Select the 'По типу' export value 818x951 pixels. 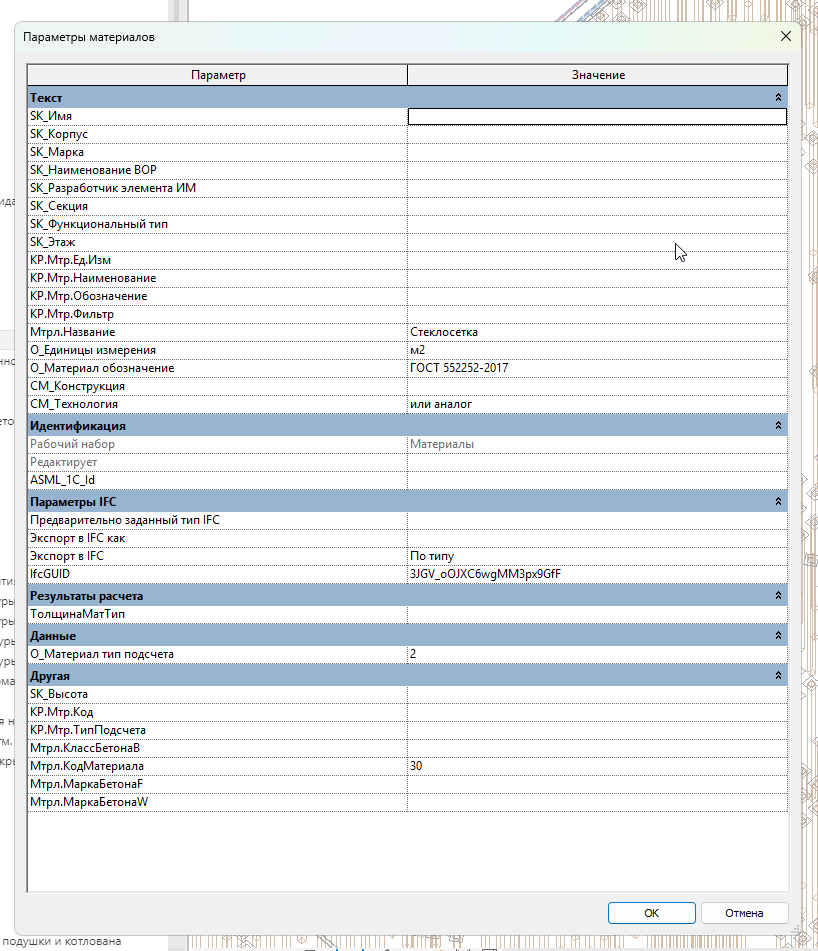click(597, 556)
